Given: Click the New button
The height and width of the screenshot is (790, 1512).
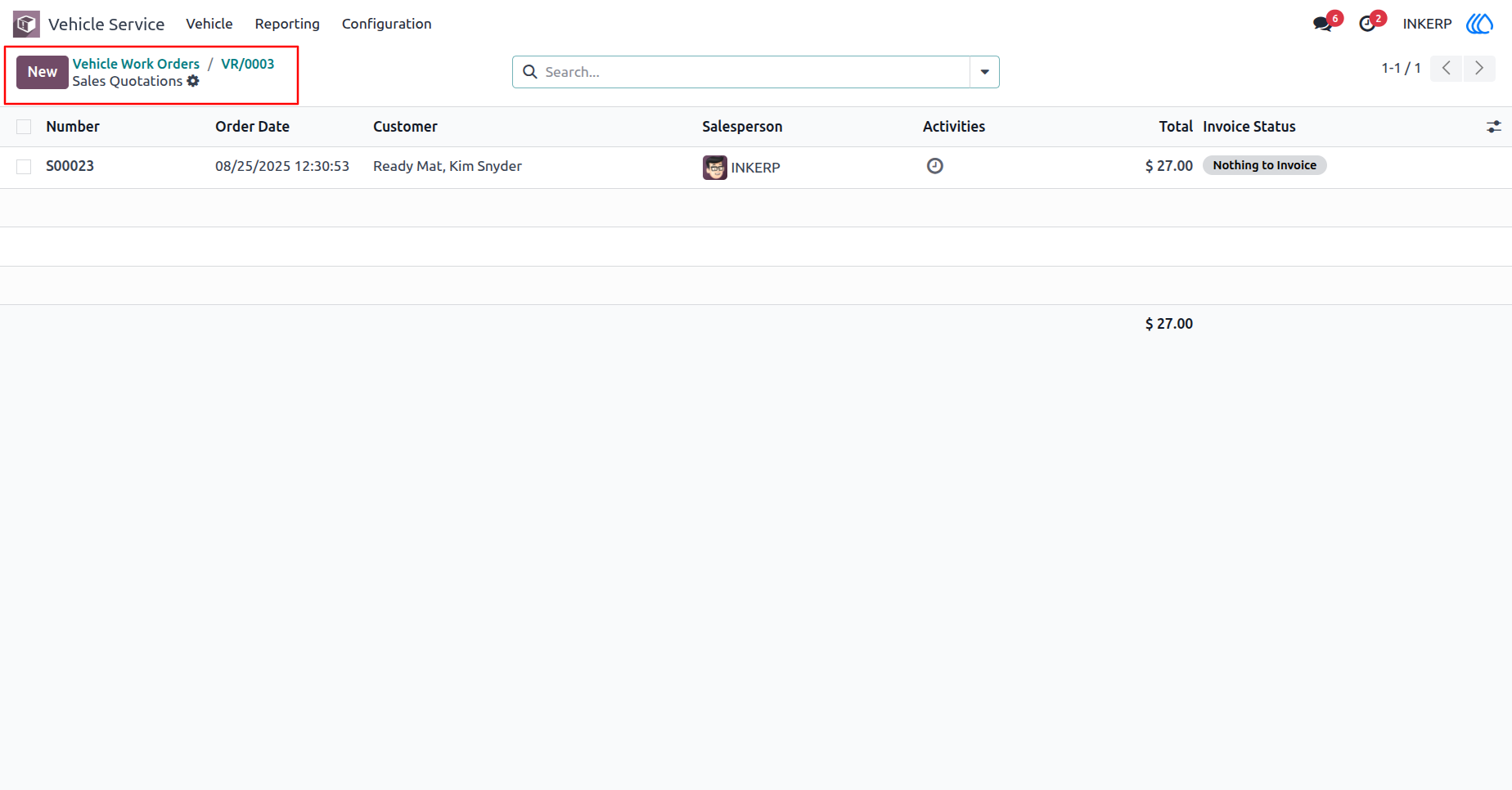Looking at the screenshot, I should 43,72.
